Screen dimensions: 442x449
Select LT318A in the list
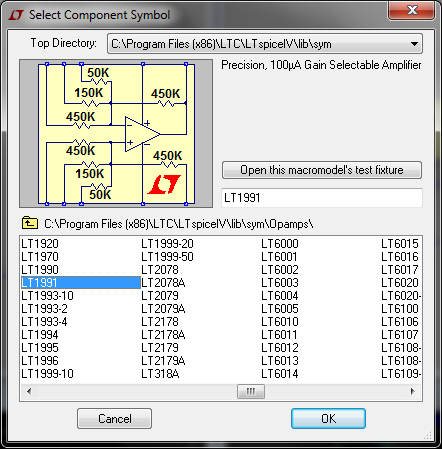click(160, 374)
